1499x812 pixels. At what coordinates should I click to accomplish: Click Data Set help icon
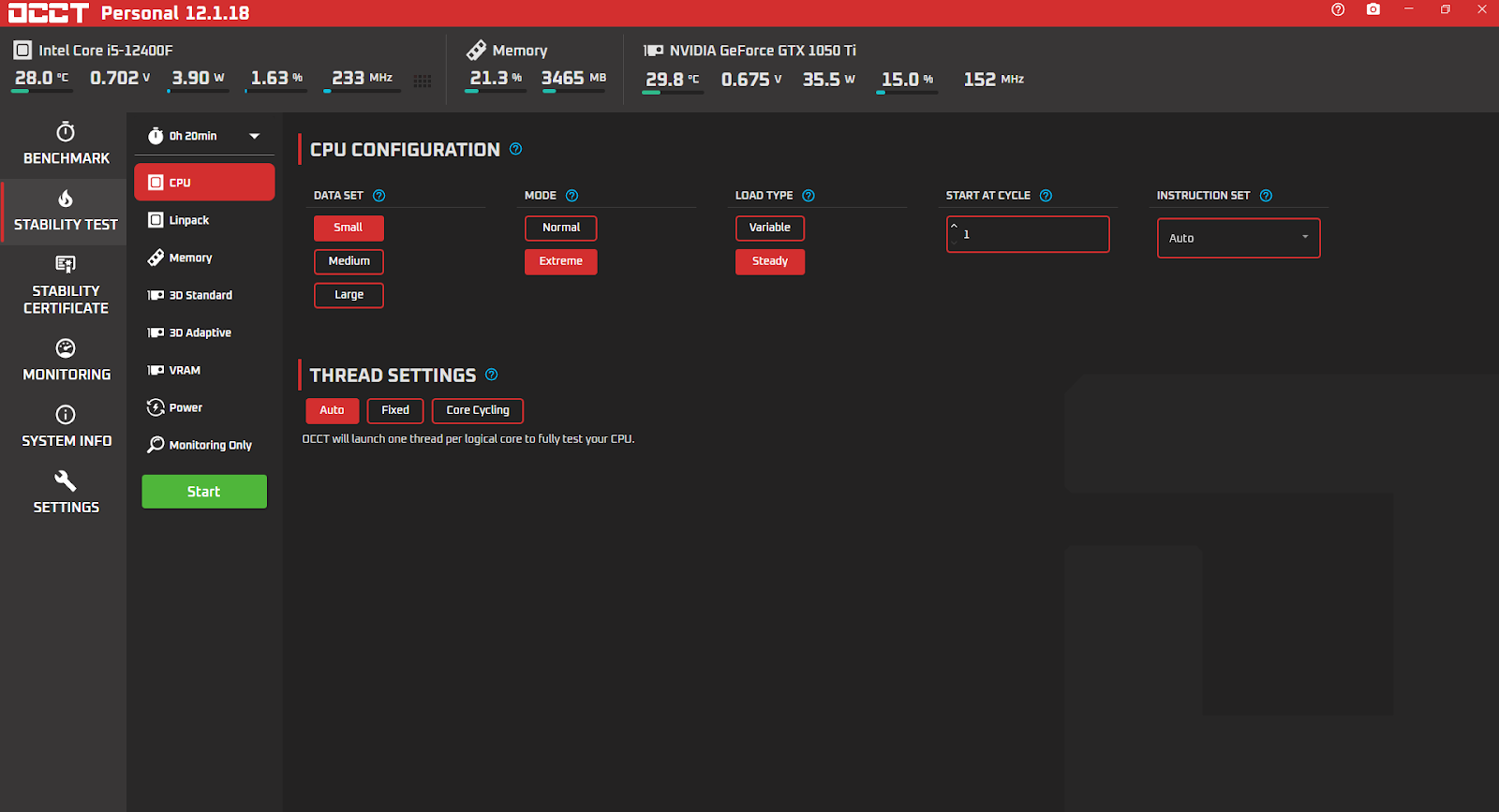[x=379, y=196]
